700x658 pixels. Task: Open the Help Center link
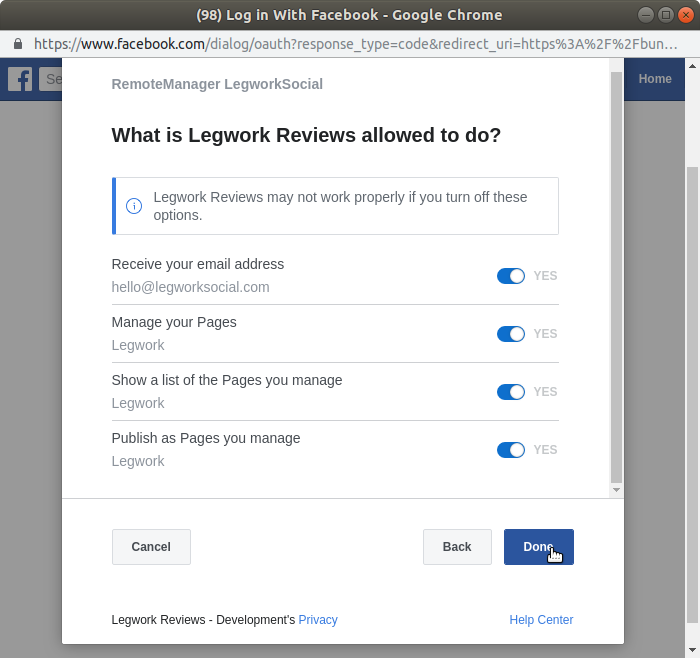[x=541, y=620]
